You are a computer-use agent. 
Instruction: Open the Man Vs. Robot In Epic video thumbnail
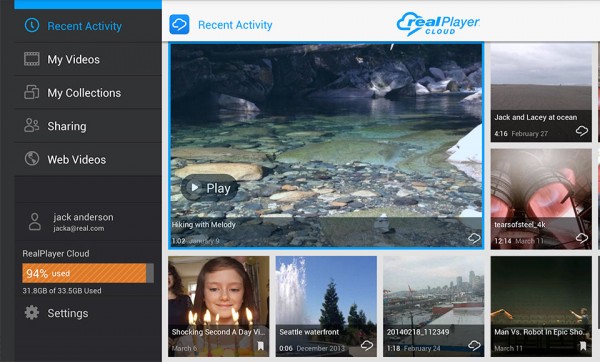pyautogui.click(x=541, y=306)
